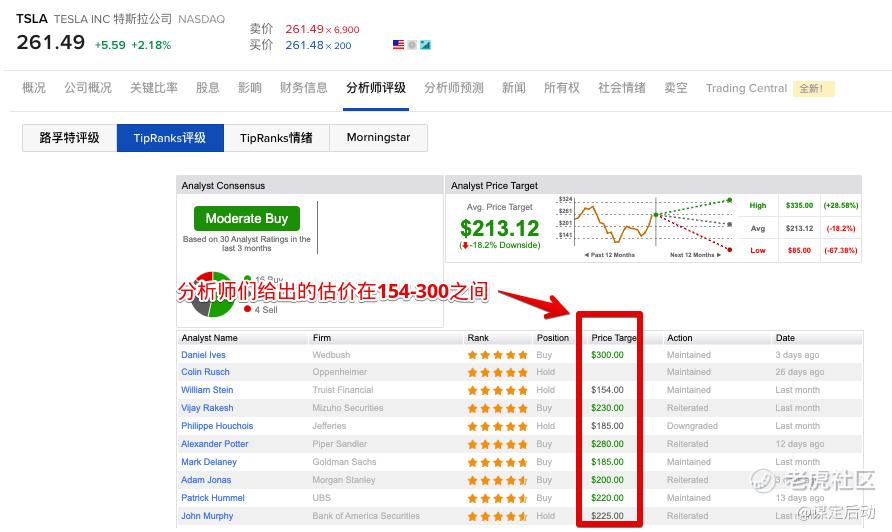The height and width of the screenshot is (532, 892).
Task: Click the Morgan Stanley firm cell
Action: (344, 480)
